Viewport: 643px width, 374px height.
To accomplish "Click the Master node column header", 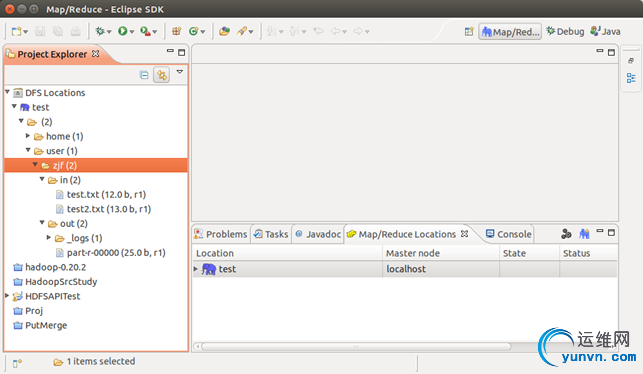I will point(441,253).
